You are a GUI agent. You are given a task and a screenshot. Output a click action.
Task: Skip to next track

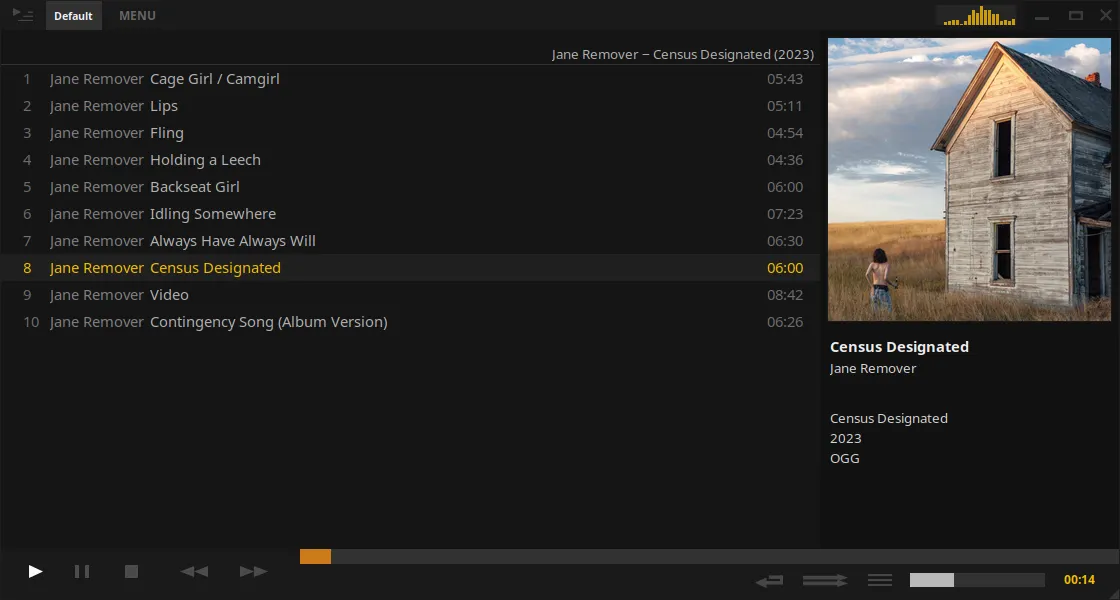(254, 571)
